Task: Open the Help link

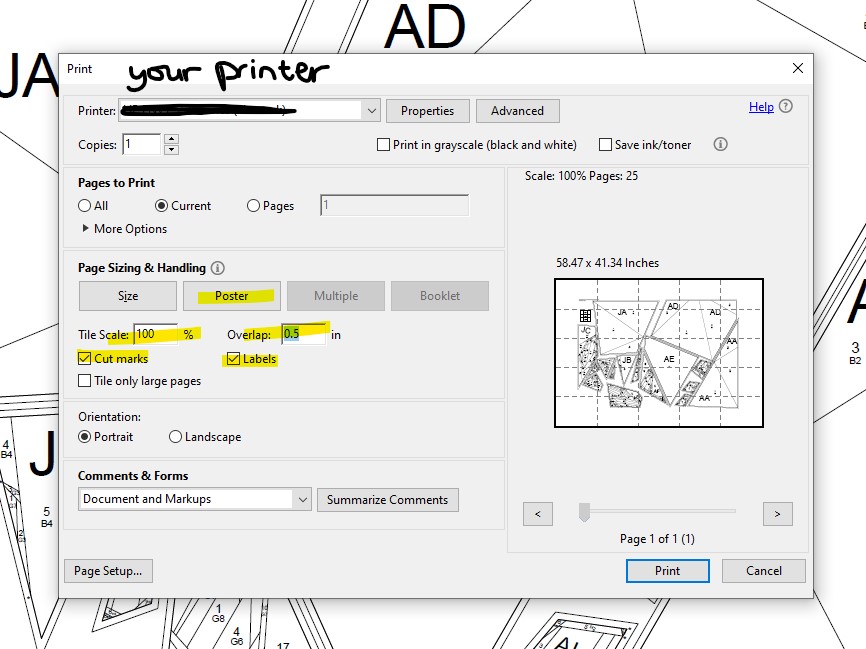Action: tap(761, 106)
